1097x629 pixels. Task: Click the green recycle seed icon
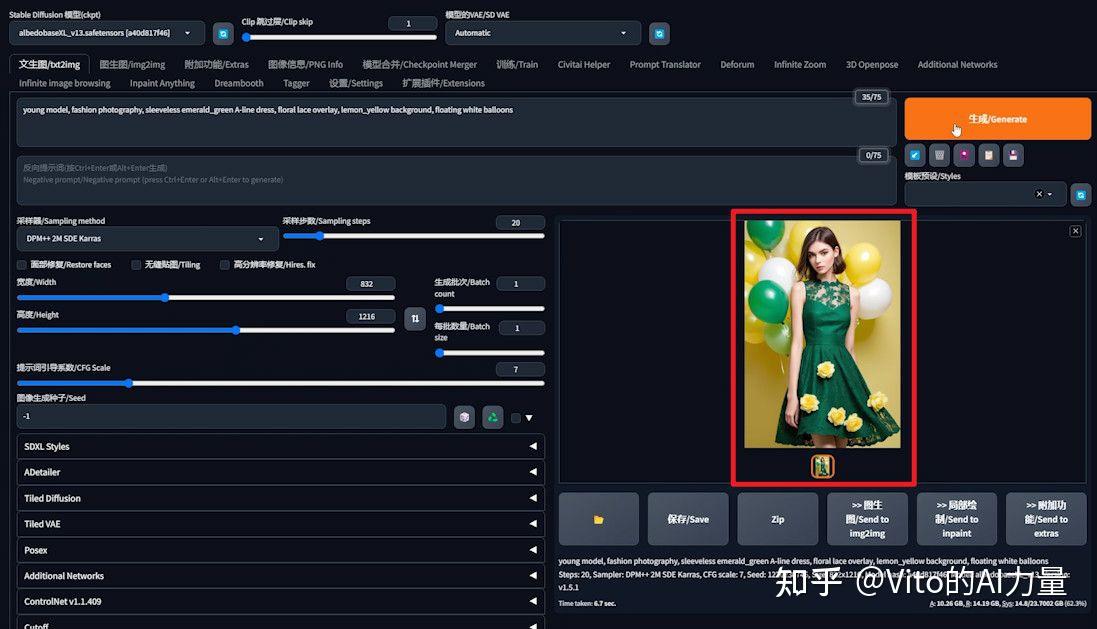point(493,417)
